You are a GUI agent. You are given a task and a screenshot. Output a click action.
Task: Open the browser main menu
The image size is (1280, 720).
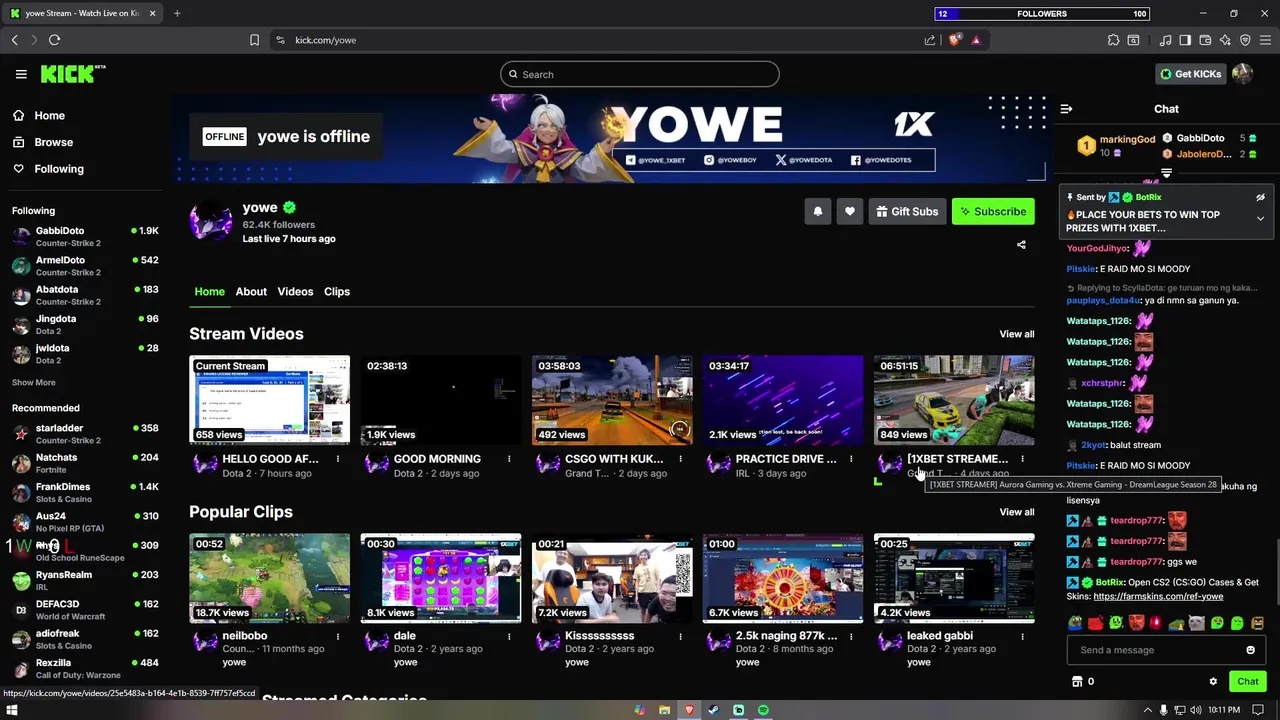[1265, 40]
